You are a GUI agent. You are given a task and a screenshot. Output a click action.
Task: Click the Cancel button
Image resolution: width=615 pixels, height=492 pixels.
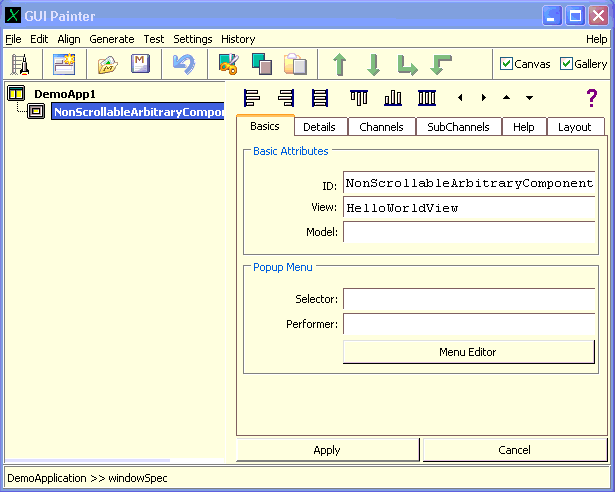(x=515, y=450)
